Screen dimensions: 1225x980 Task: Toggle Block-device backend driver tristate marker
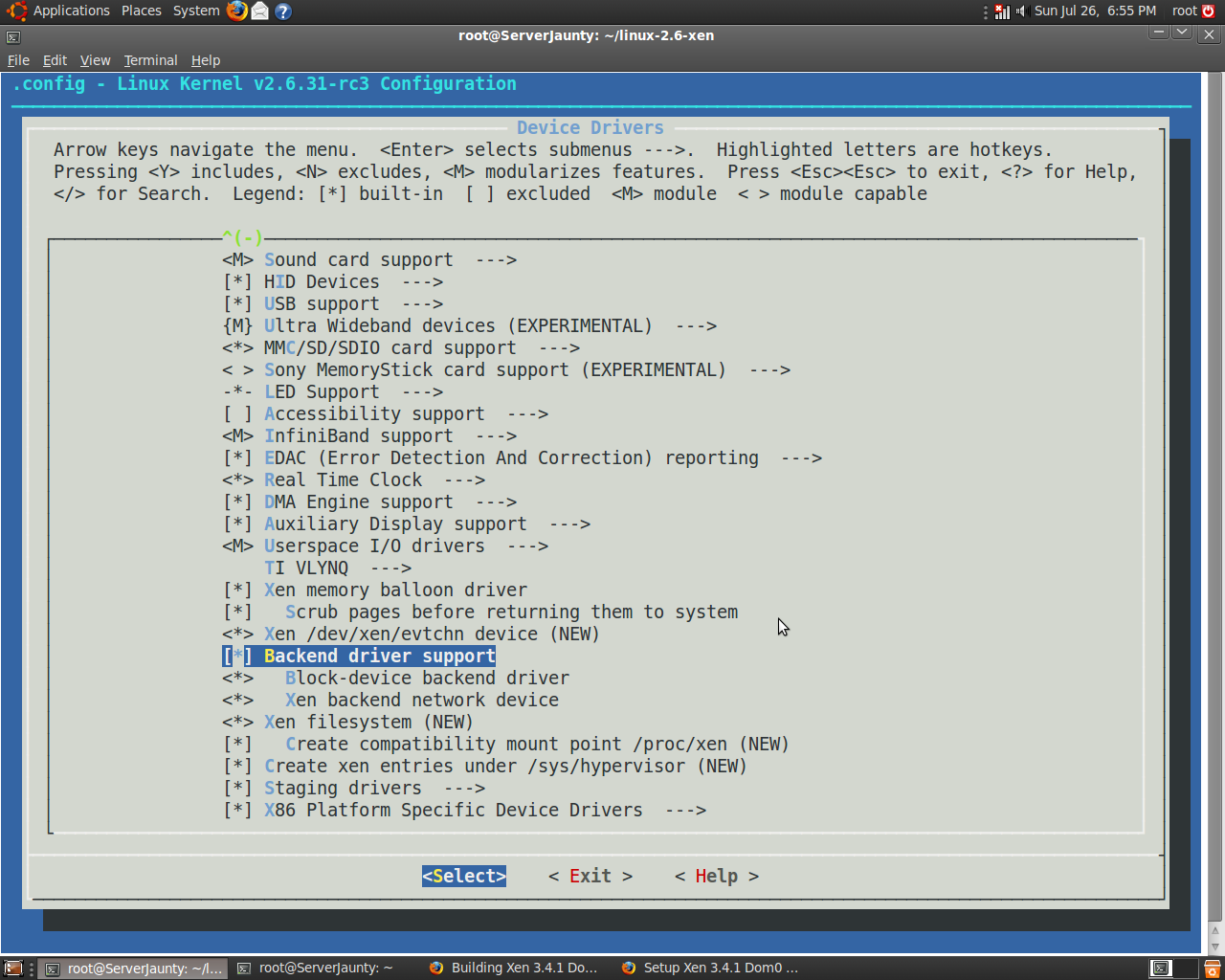pyautogui.click(x=237, y=679)
